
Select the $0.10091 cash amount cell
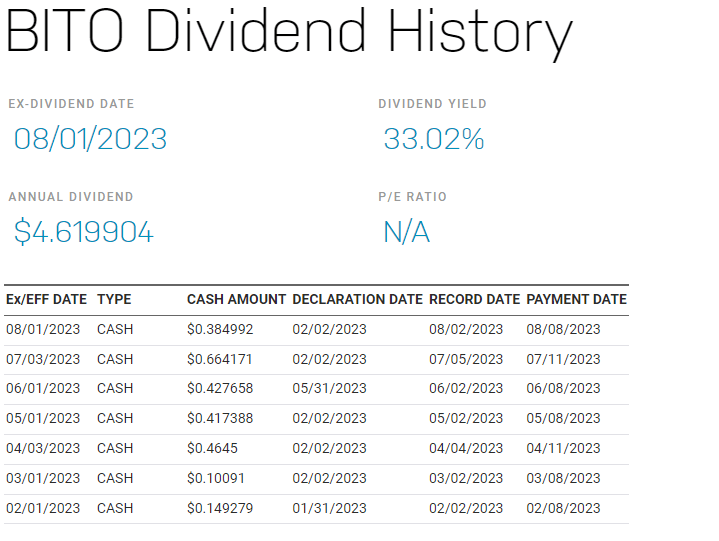[216, 479]
